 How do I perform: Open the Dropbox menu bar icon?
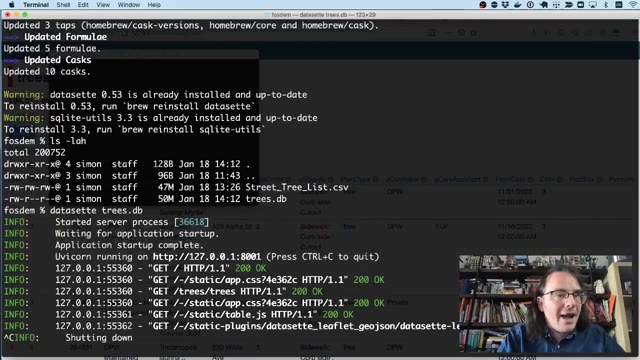pos(506,5)
